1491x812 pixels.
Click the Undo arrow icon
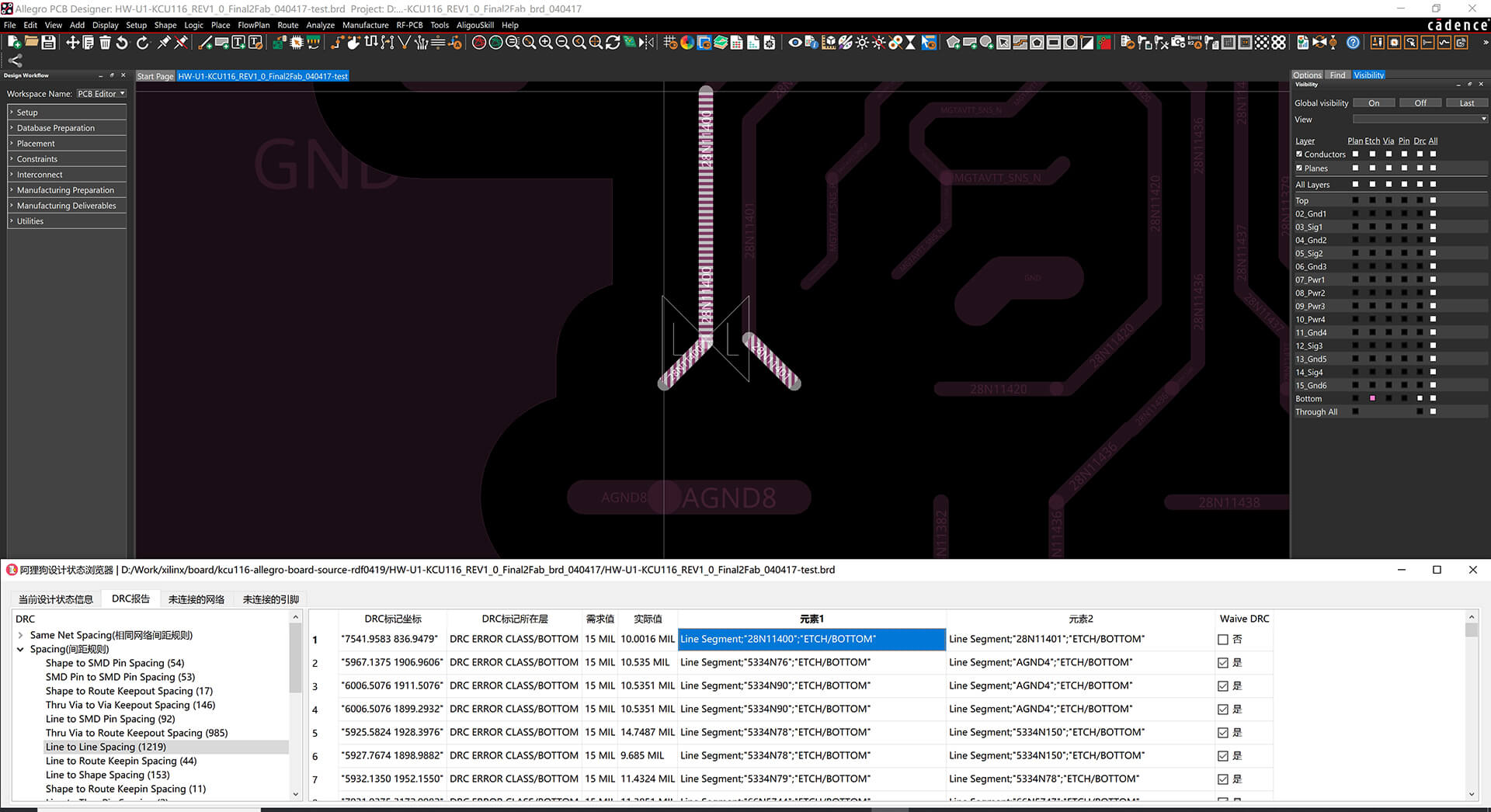[x=122, y=42]
